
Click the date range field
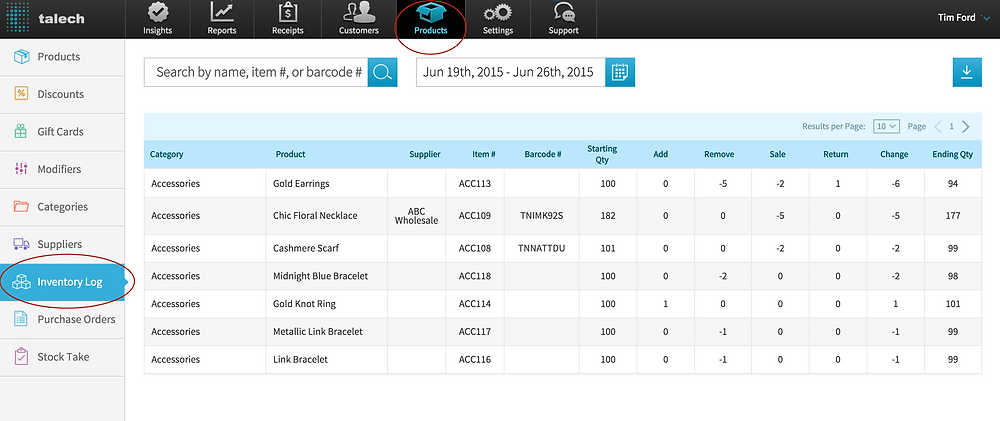pos(511,72)
